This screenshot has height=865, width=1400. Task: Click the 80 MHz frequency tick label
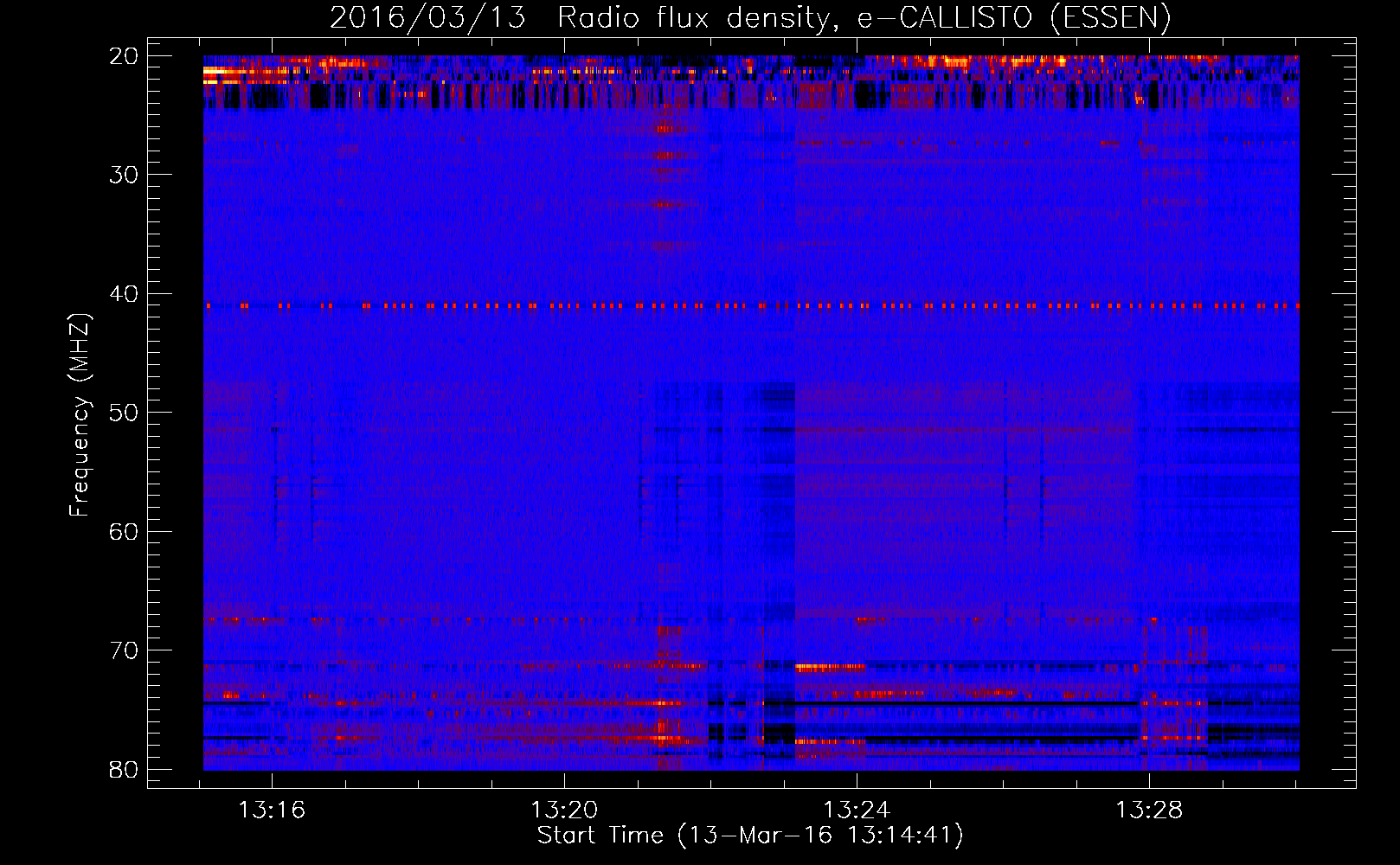pos(124,770)
